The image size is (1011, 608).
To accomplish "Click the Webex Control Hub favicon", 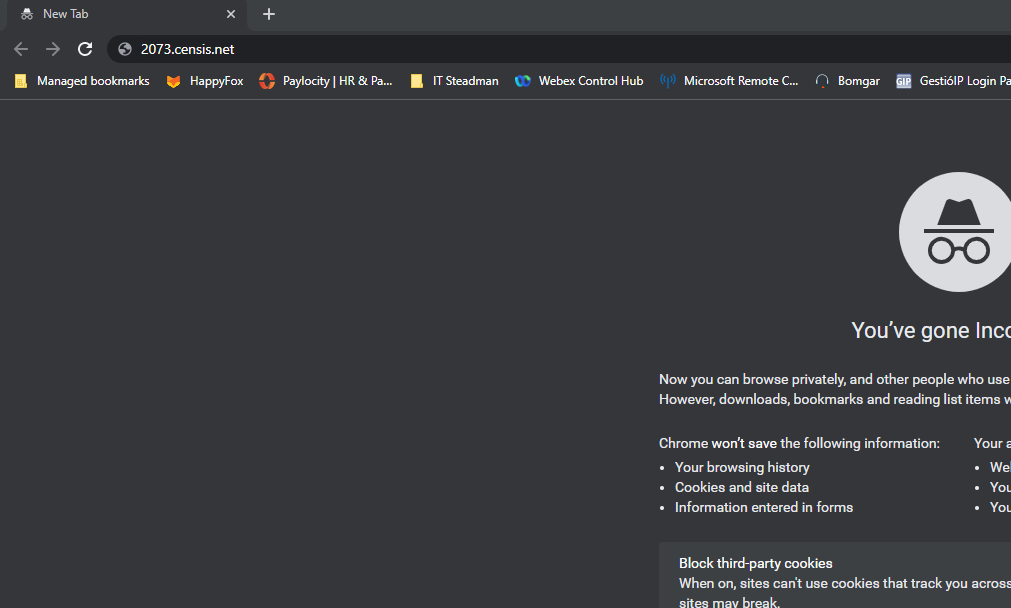I will (523, 81).
